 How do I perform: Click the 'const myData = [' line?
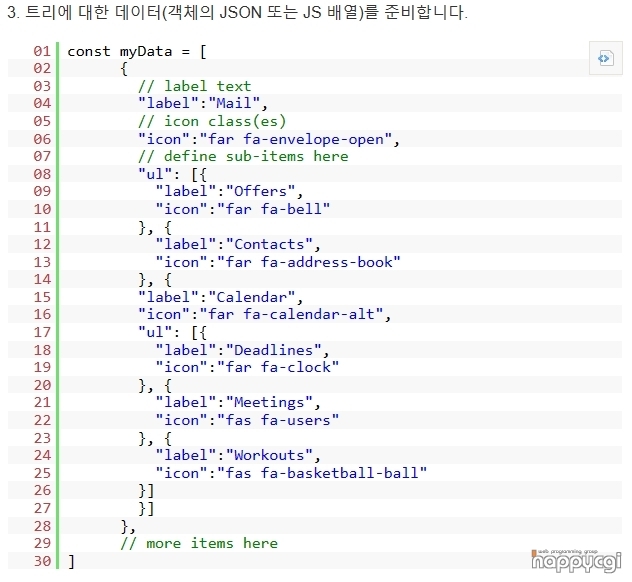tap(137, 52)
